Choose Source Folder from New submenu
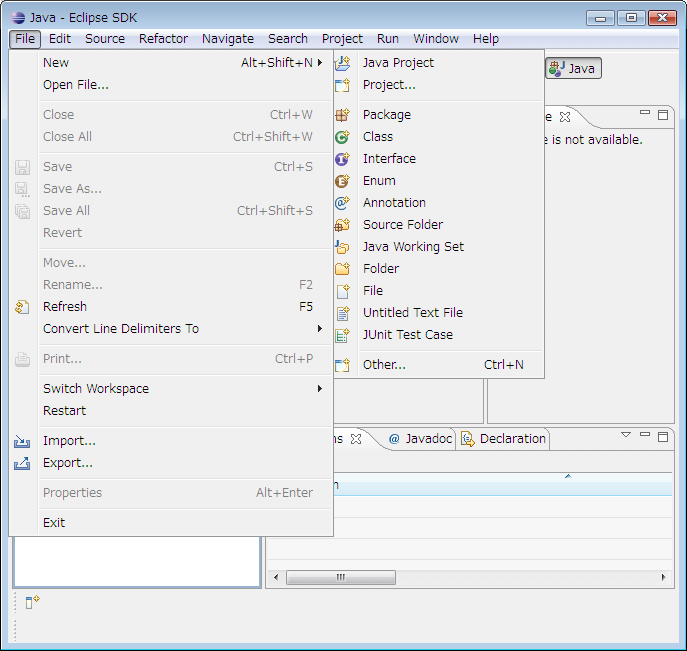687x651 pixels. coord(439,225)
